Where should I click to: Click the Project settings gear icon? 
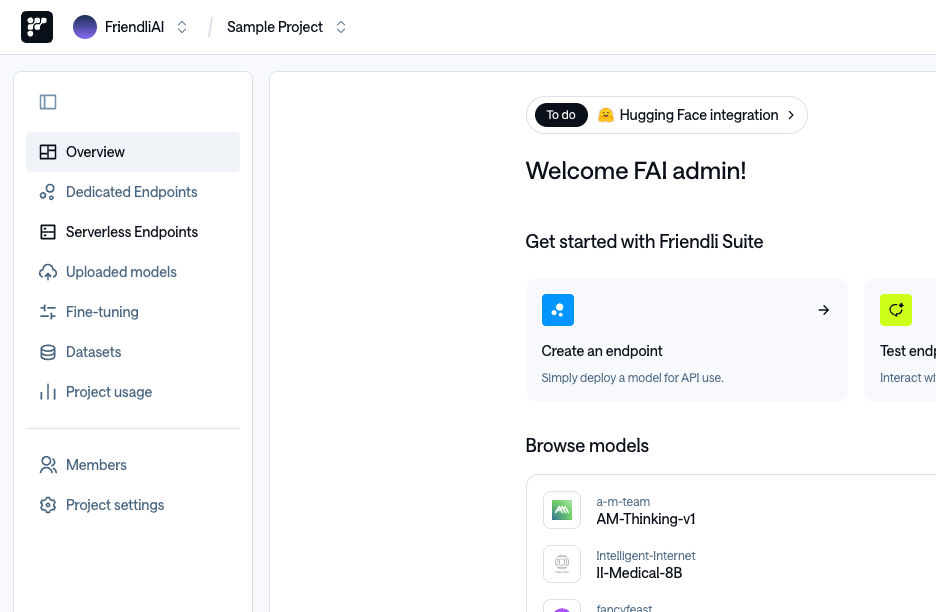point(48,505)
